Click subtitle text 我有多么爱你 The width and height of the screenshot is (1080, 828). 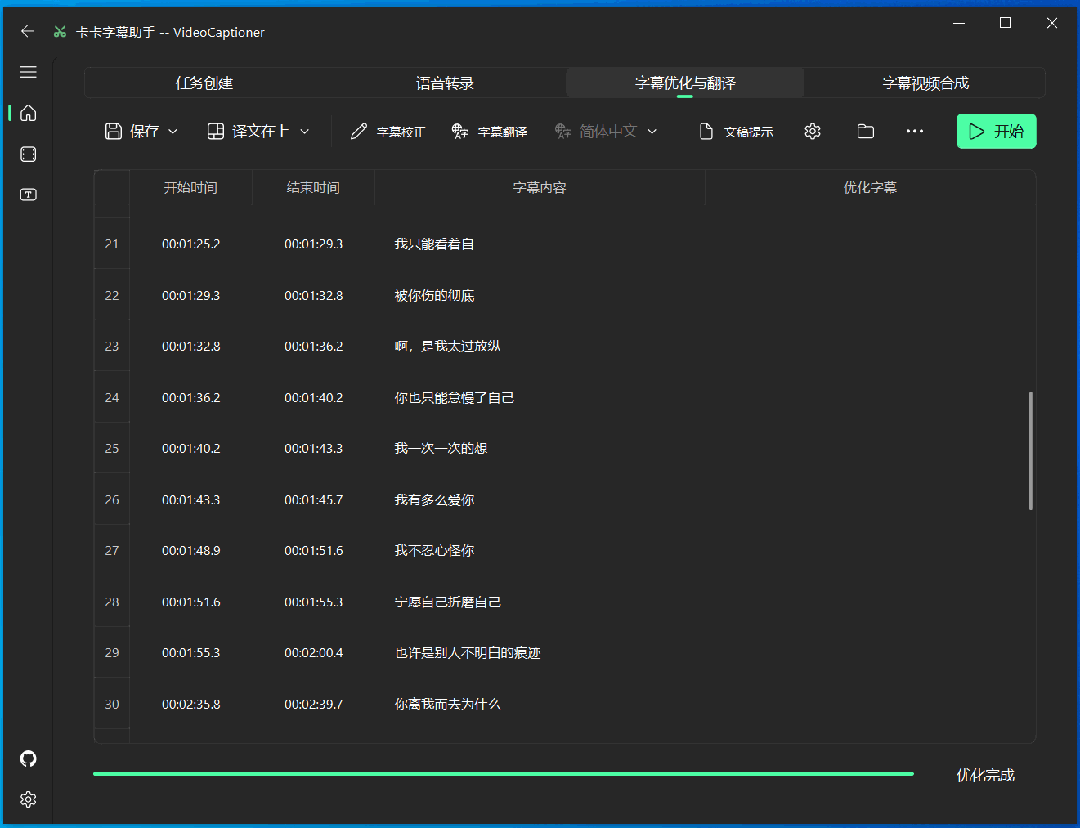coord(434,499)
